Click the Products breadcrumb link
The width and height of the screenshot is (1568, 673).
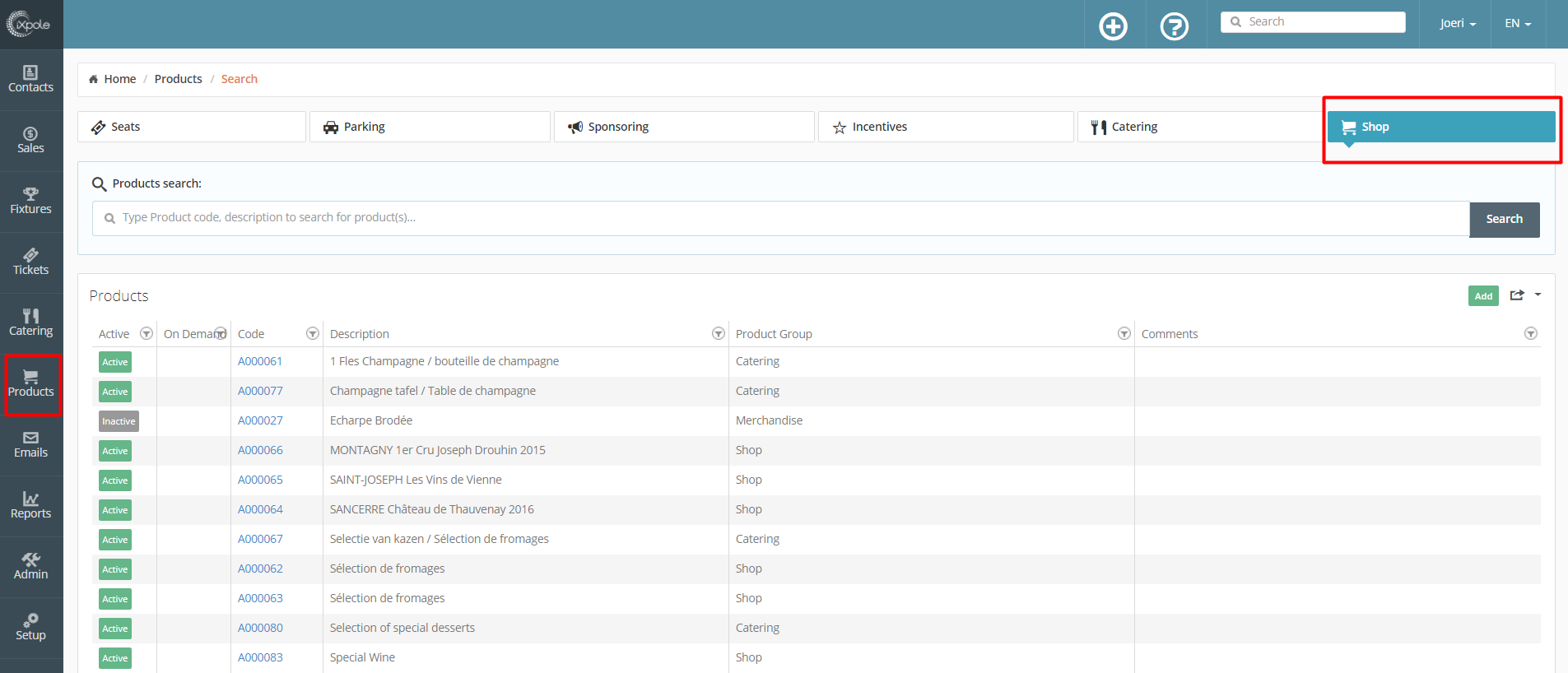coord(179,79)
